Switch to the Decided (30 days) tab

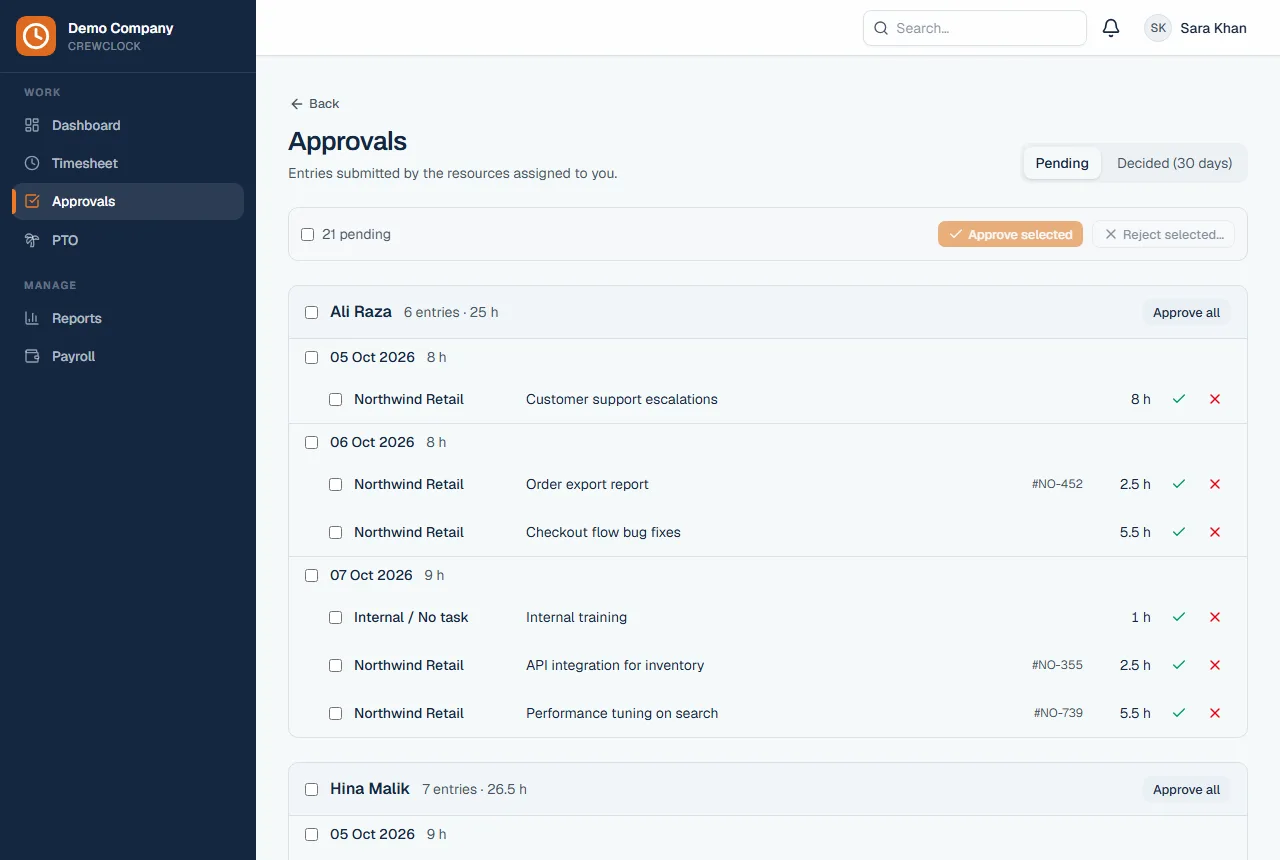pyautogui.click(x=1174, y=163)
